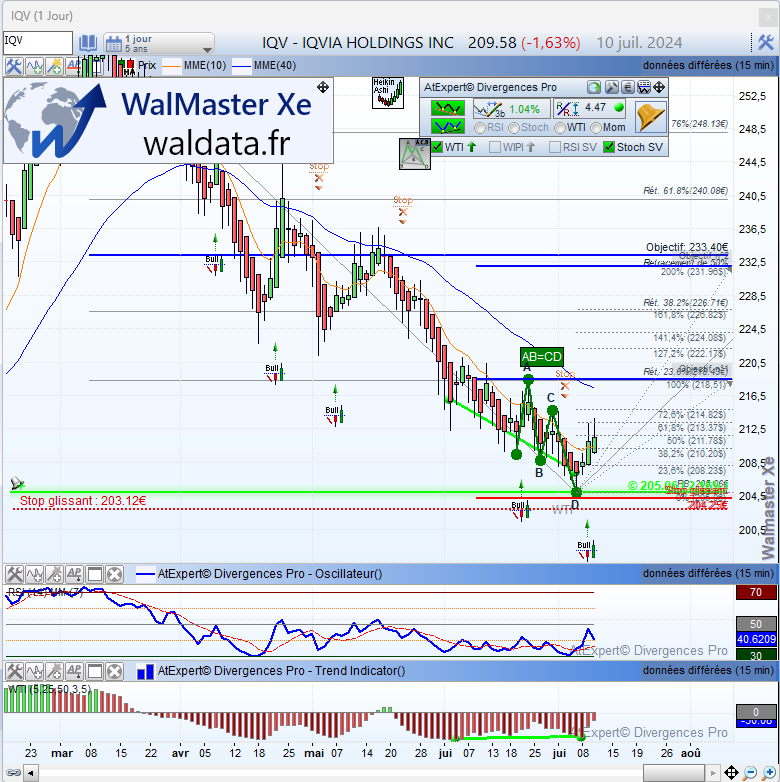Zoom out using the minus magnifier icon
This screenshot has height=782, width=780.
tap(750, 773)
